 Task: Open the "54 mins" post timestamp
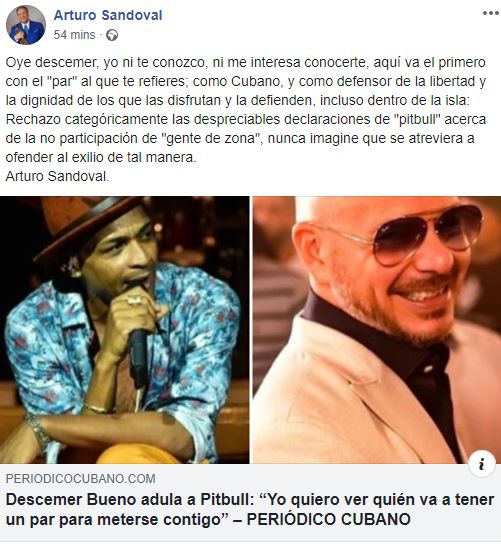point(74,35)
